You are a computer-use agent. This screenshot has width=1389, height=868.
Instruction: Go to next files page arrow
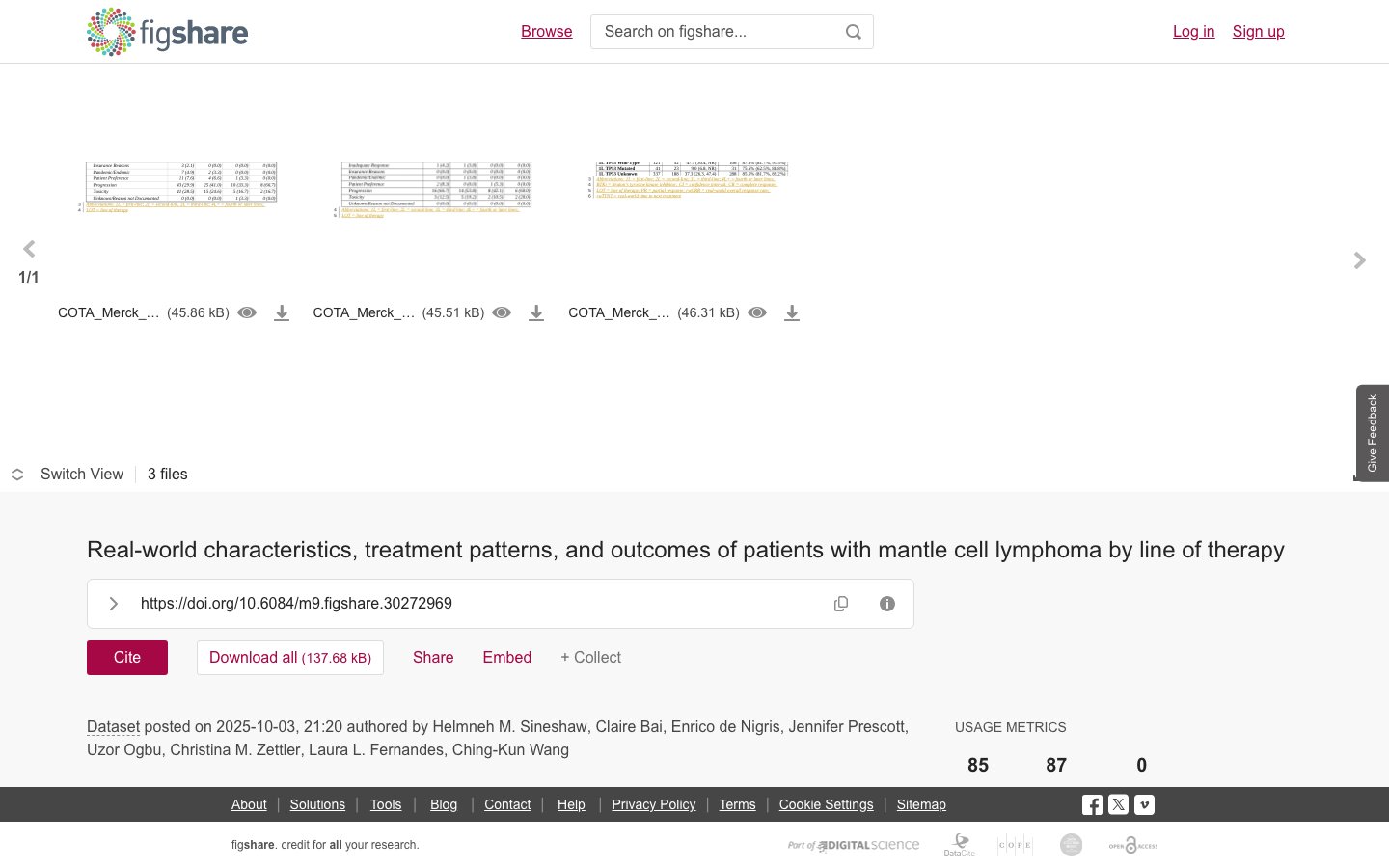pos(1359,260)
